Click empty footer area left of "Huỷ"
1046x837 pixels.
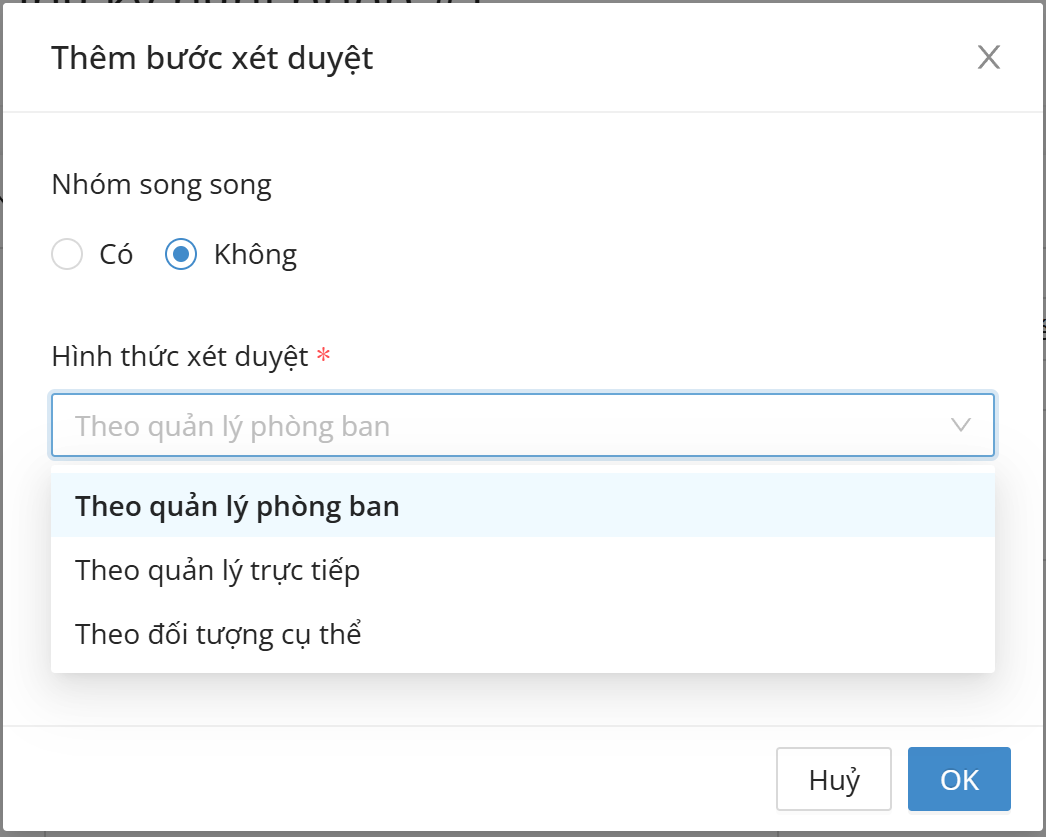[x=400, y=779]
